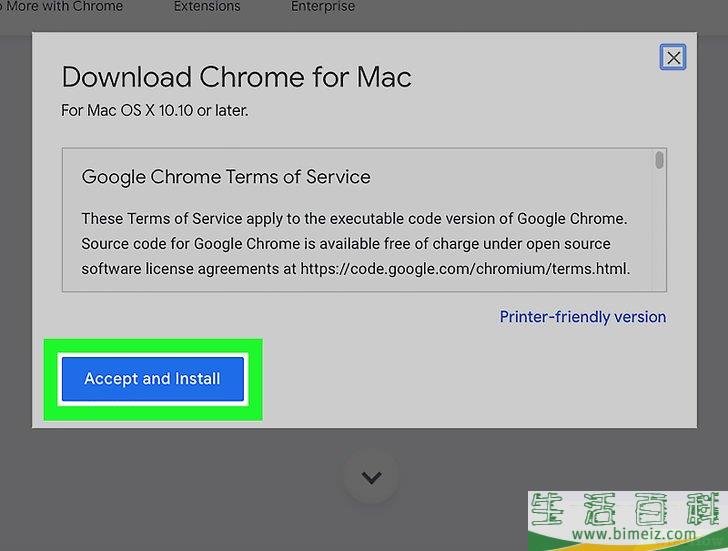Click the 'Download Chrome for Mac' title
This screenshot has width=728, height=551.
(236, 77)
